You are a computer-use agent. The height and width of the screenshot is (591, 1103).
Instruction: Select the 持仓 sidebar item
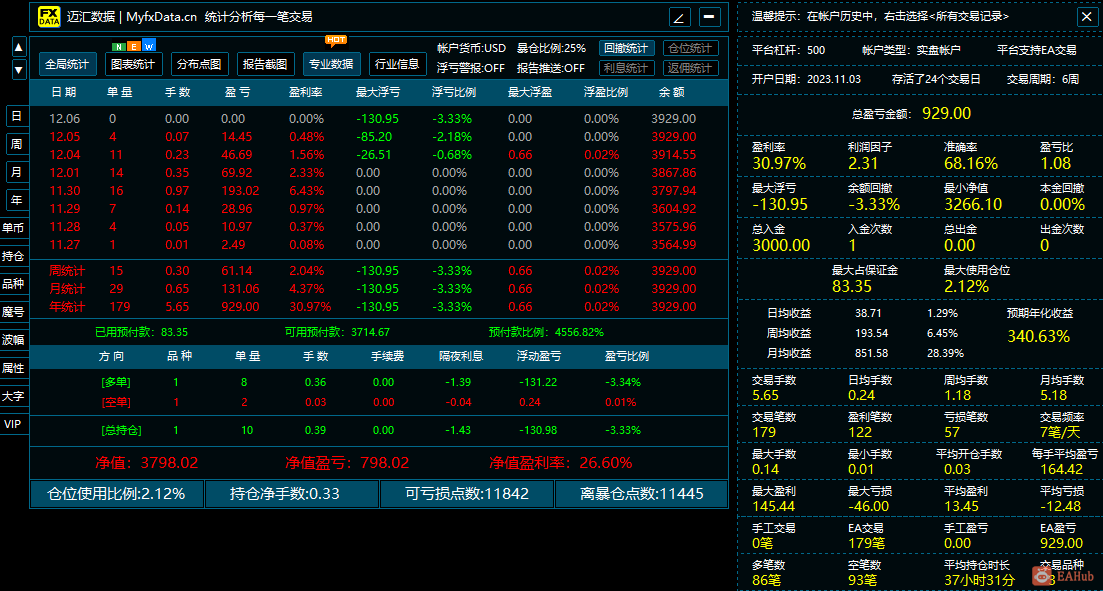[x=13, y=255]
